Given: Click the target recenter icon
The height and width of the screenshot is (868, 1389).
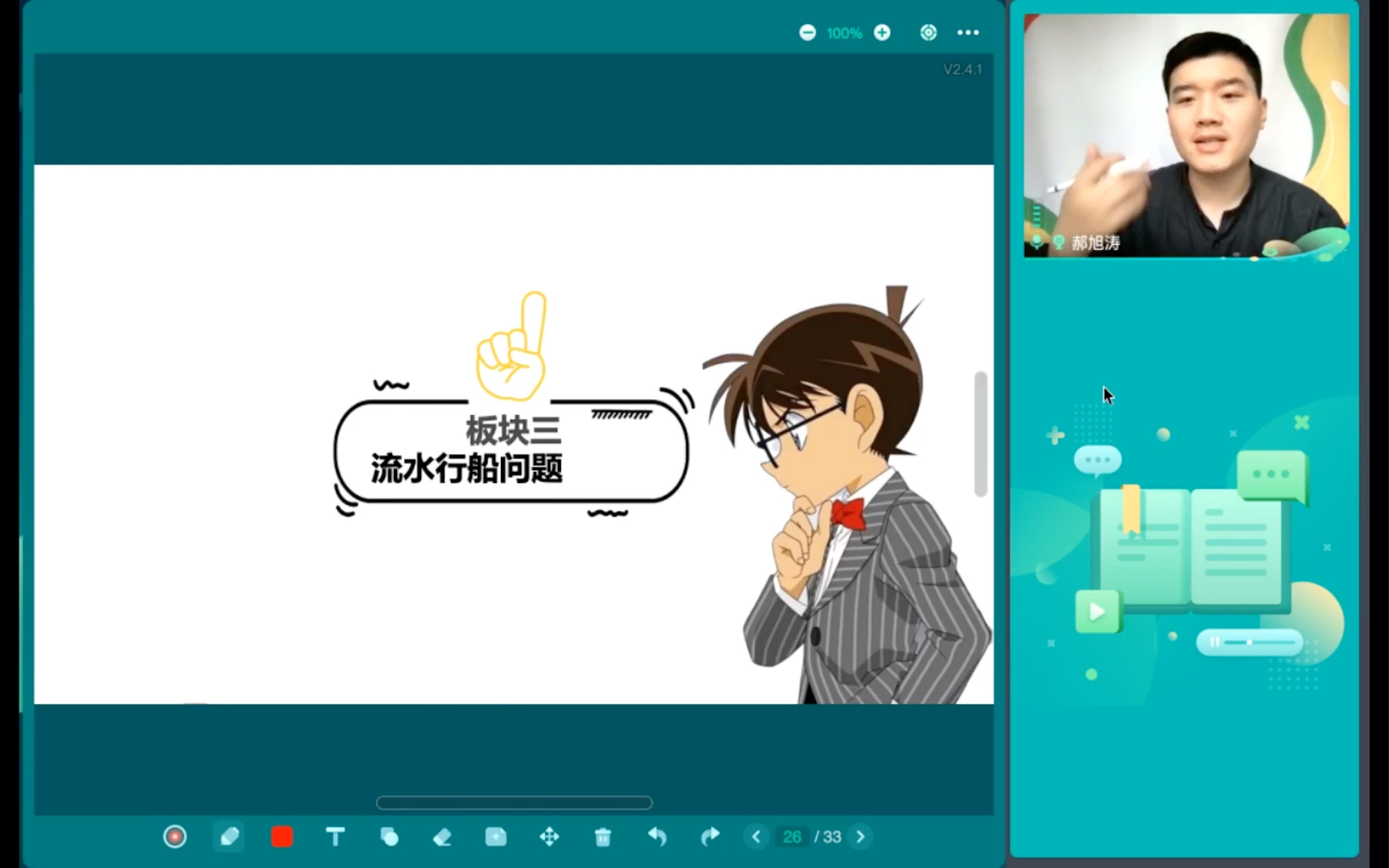Looking at the screenshot, I should point(928,33).
